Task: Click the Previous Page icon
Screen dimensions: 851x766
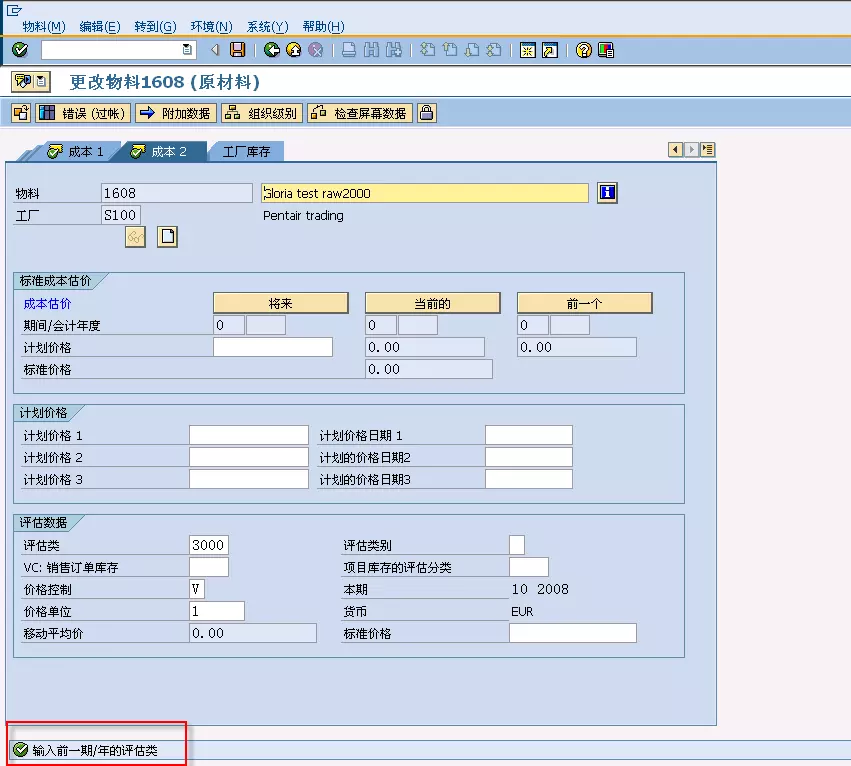Action: [x=450, y=50]
